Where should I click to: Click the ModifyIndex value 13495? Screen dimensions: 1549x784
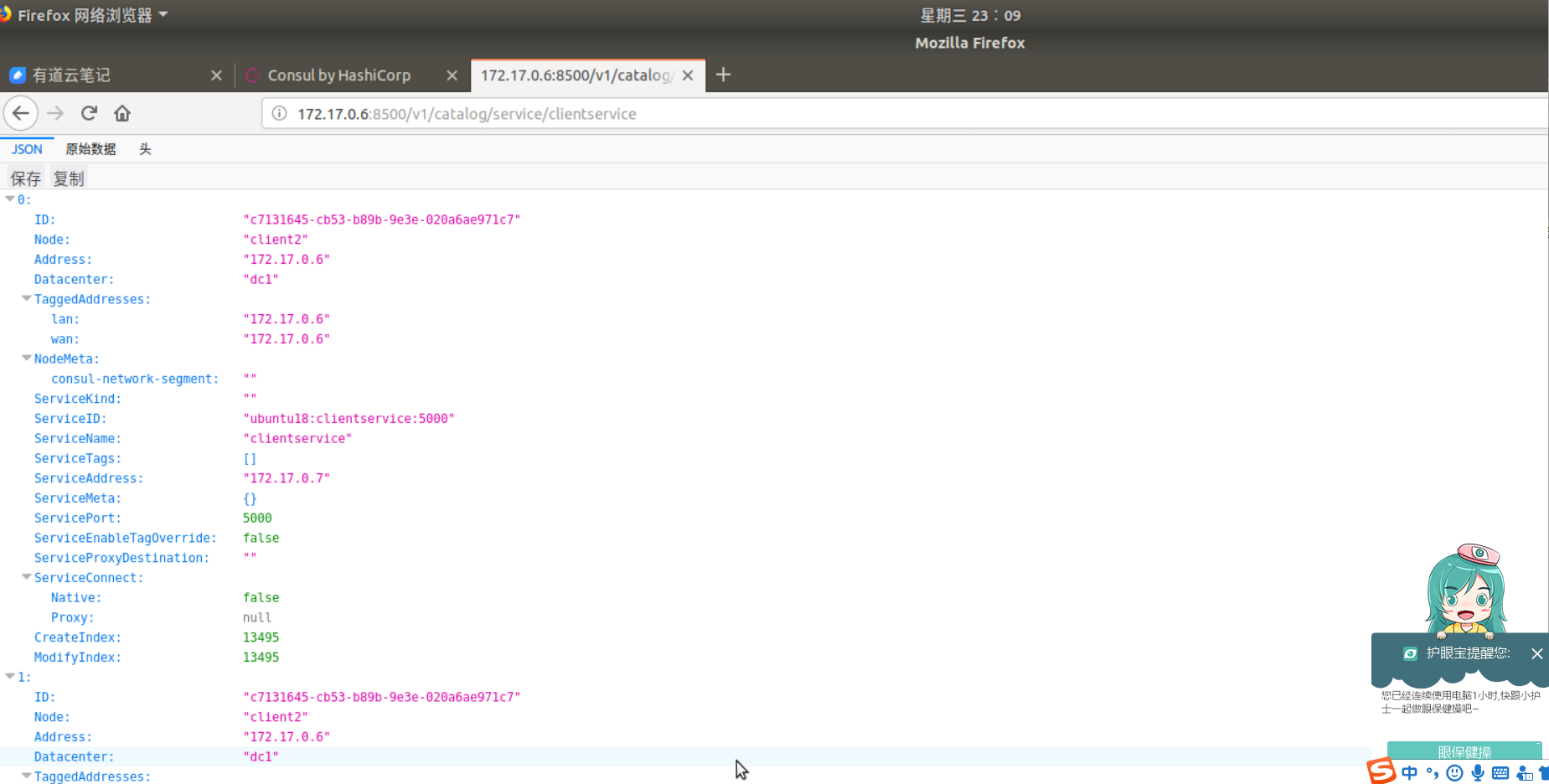(x=261, y=658)
